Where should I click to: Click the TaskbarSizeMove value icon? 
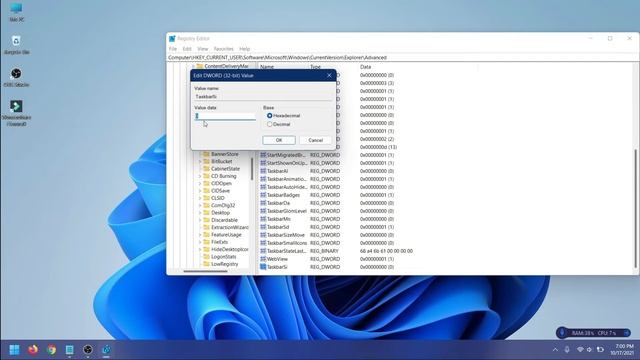[x=263, y=235]
